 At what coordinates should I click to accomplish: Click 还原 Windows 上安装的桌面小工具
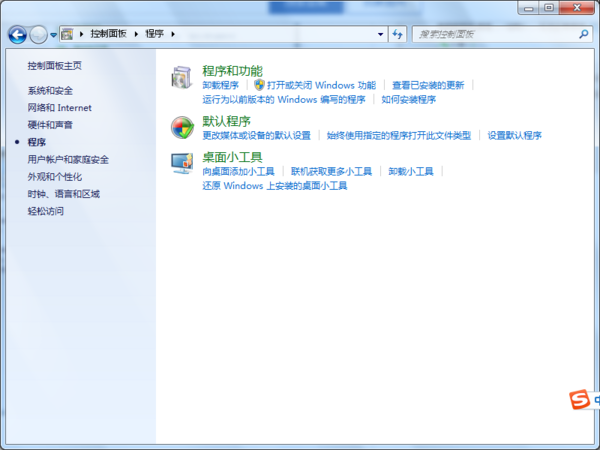coord(275,186)
